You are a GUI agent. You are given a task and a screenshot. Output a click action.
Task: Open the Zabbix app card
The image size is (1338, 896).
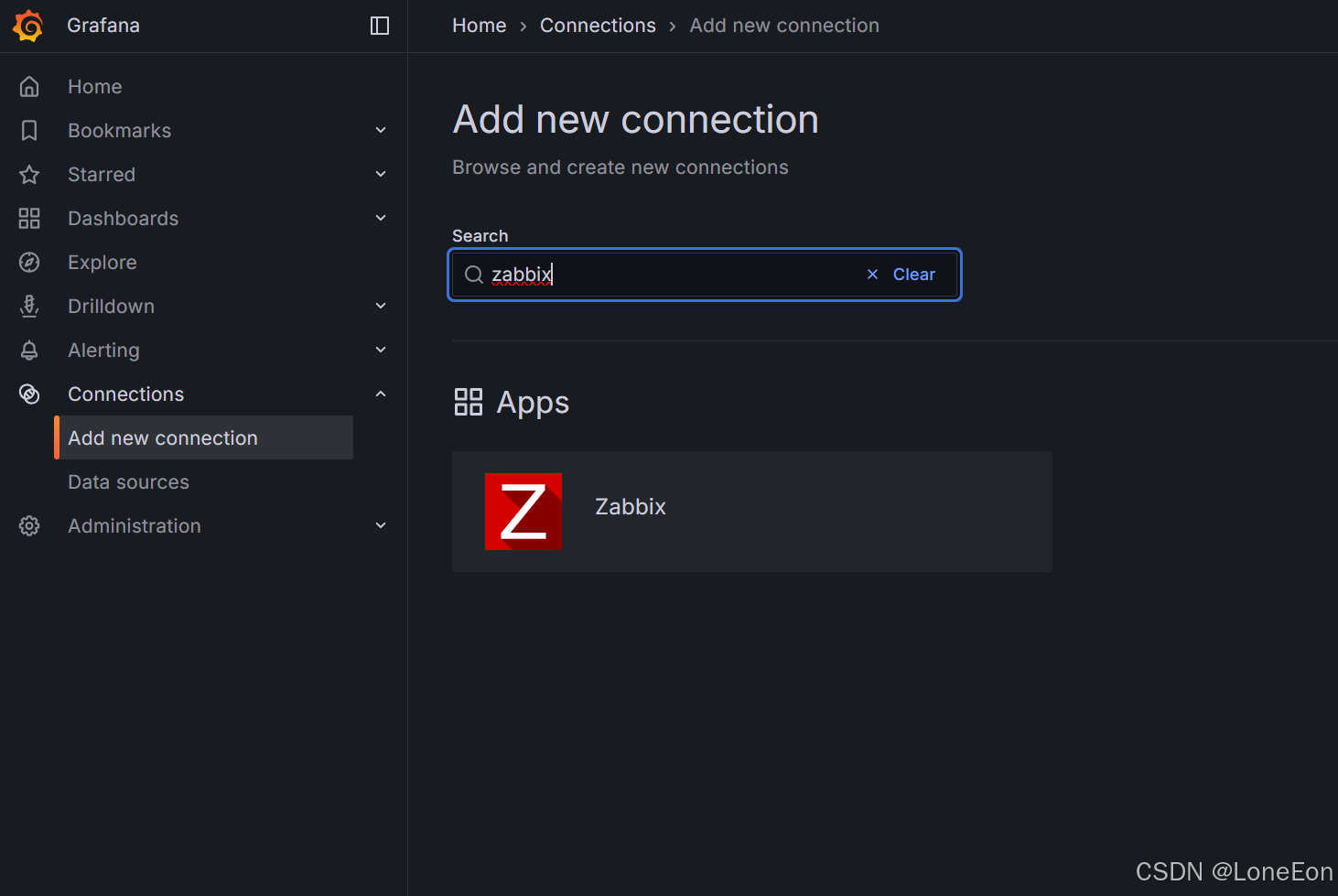tap(752, 512)
